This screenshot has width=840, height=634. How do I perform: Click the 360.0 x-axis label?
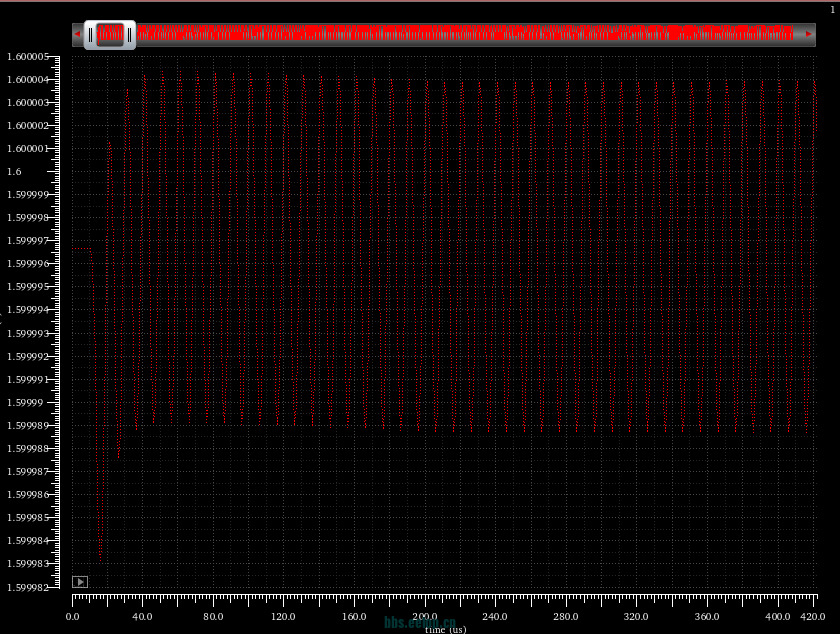707,617
